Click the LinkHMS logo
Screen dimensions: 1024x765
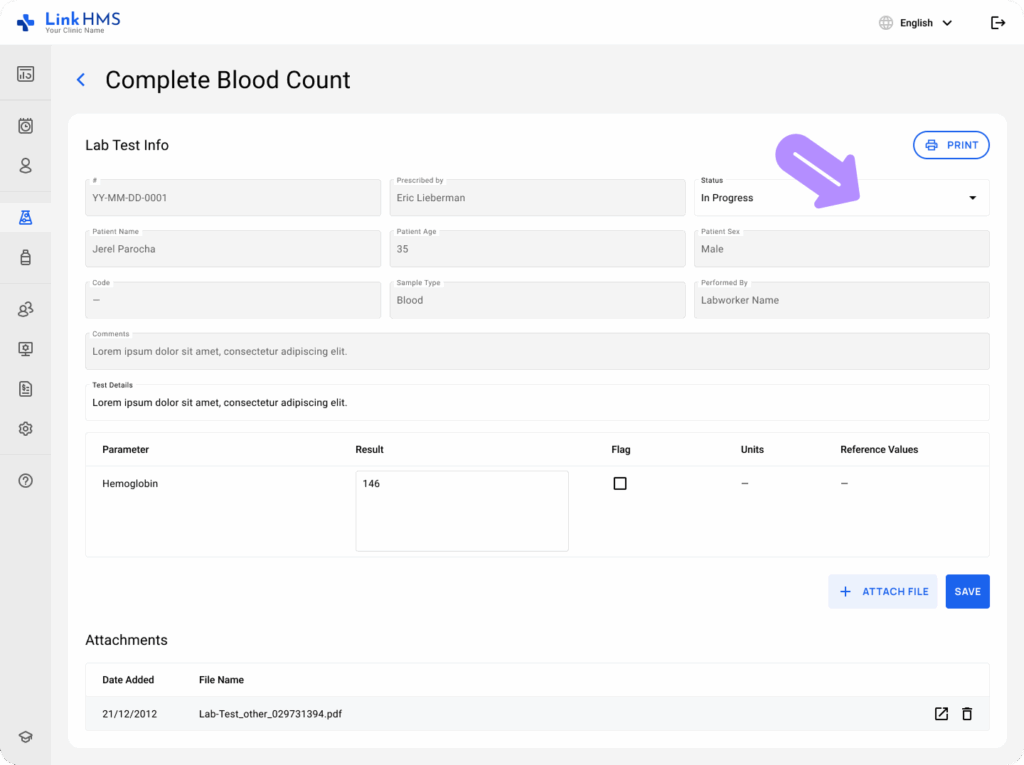(x=69, y=22)
